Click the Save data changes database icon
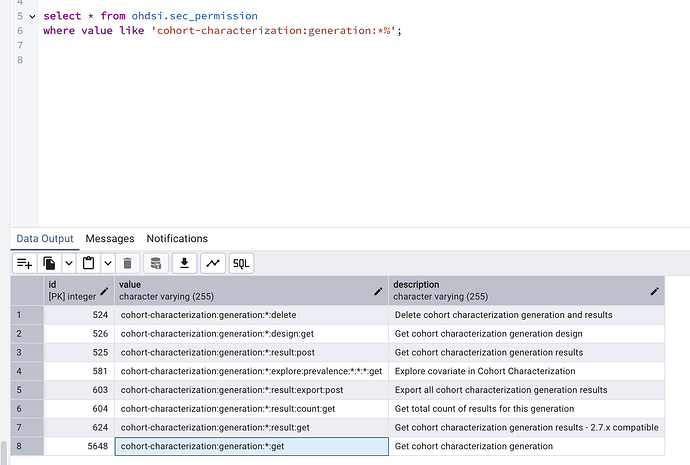 [x=156, y=263]
